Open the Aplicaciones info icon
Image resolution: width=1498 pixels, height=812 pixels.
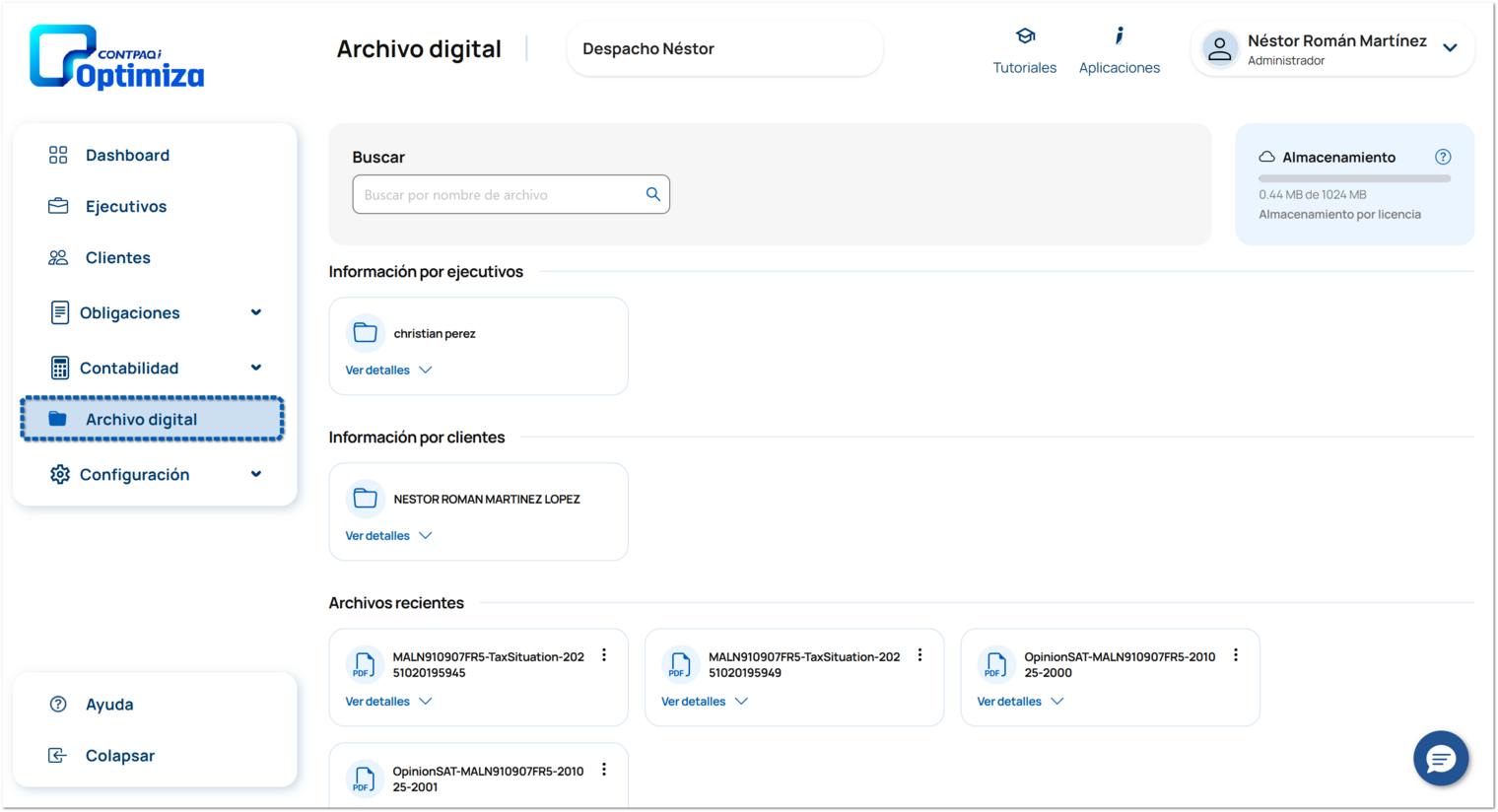point(1119,36)
